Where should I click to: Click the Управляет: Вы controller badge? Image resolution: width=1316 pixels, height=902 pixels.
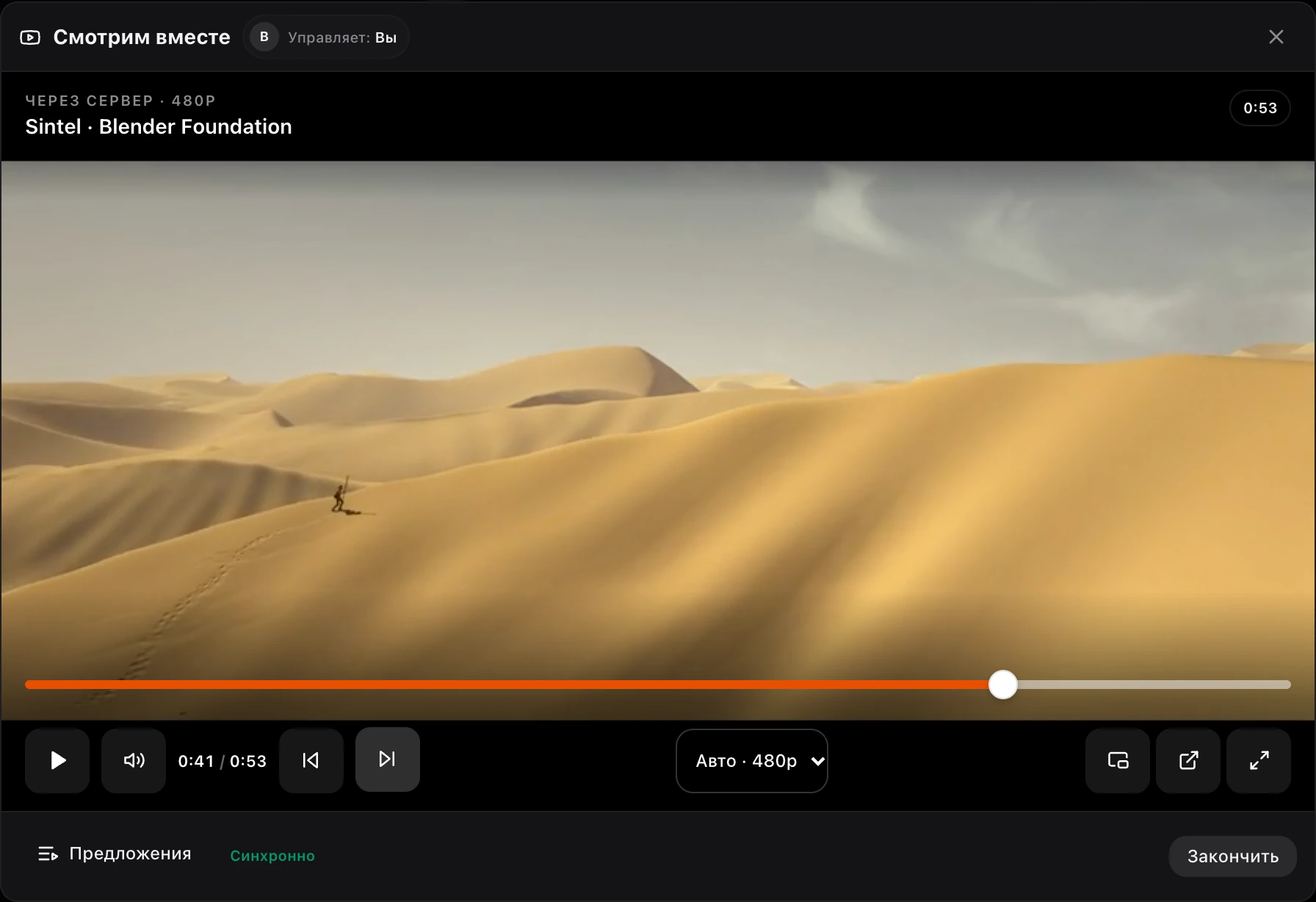326,37
